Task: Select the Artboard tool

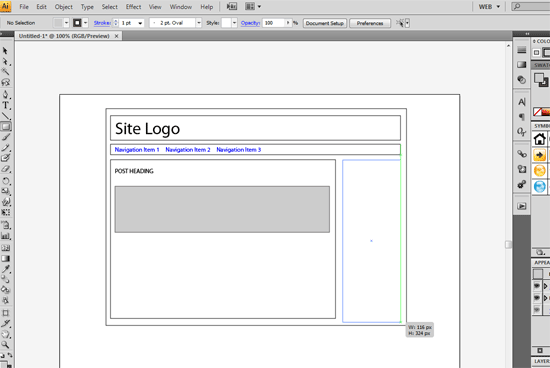Action: click(x=5, y=313)
